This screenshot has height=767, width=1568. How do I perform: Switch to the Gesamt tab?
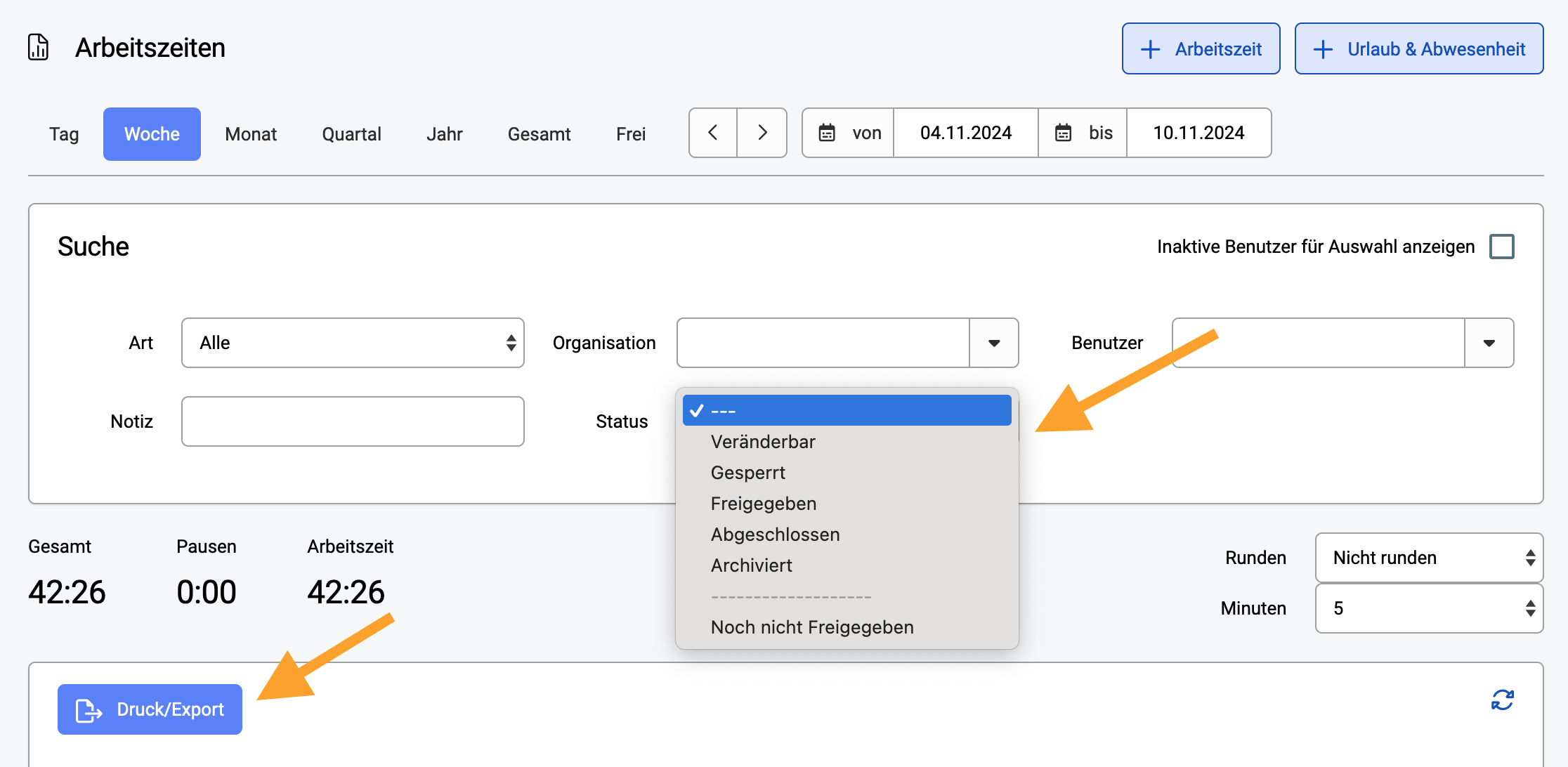(540, 134)
